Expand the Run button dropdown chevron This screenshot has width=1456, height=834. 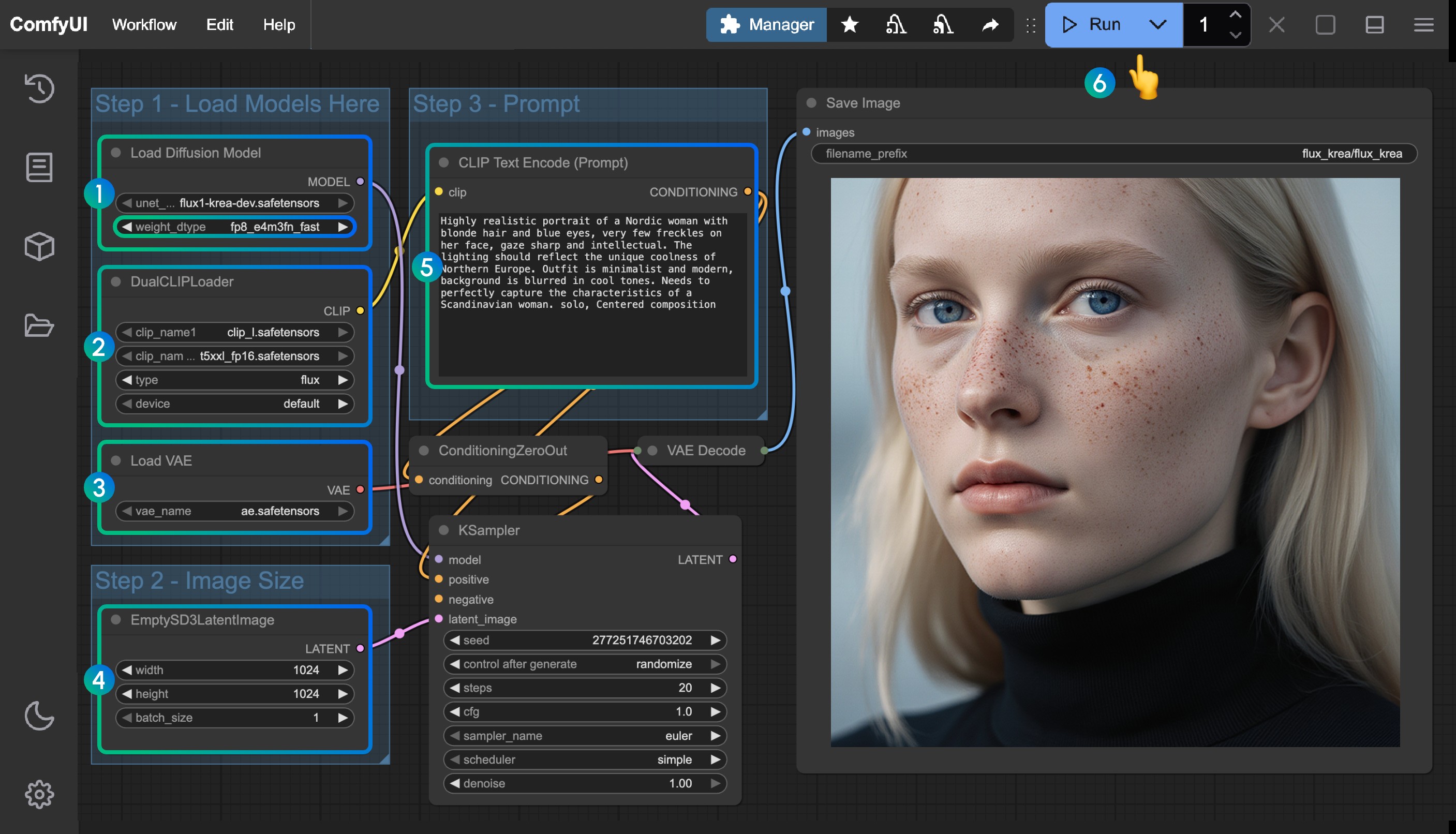click(x=1157, y=24)
